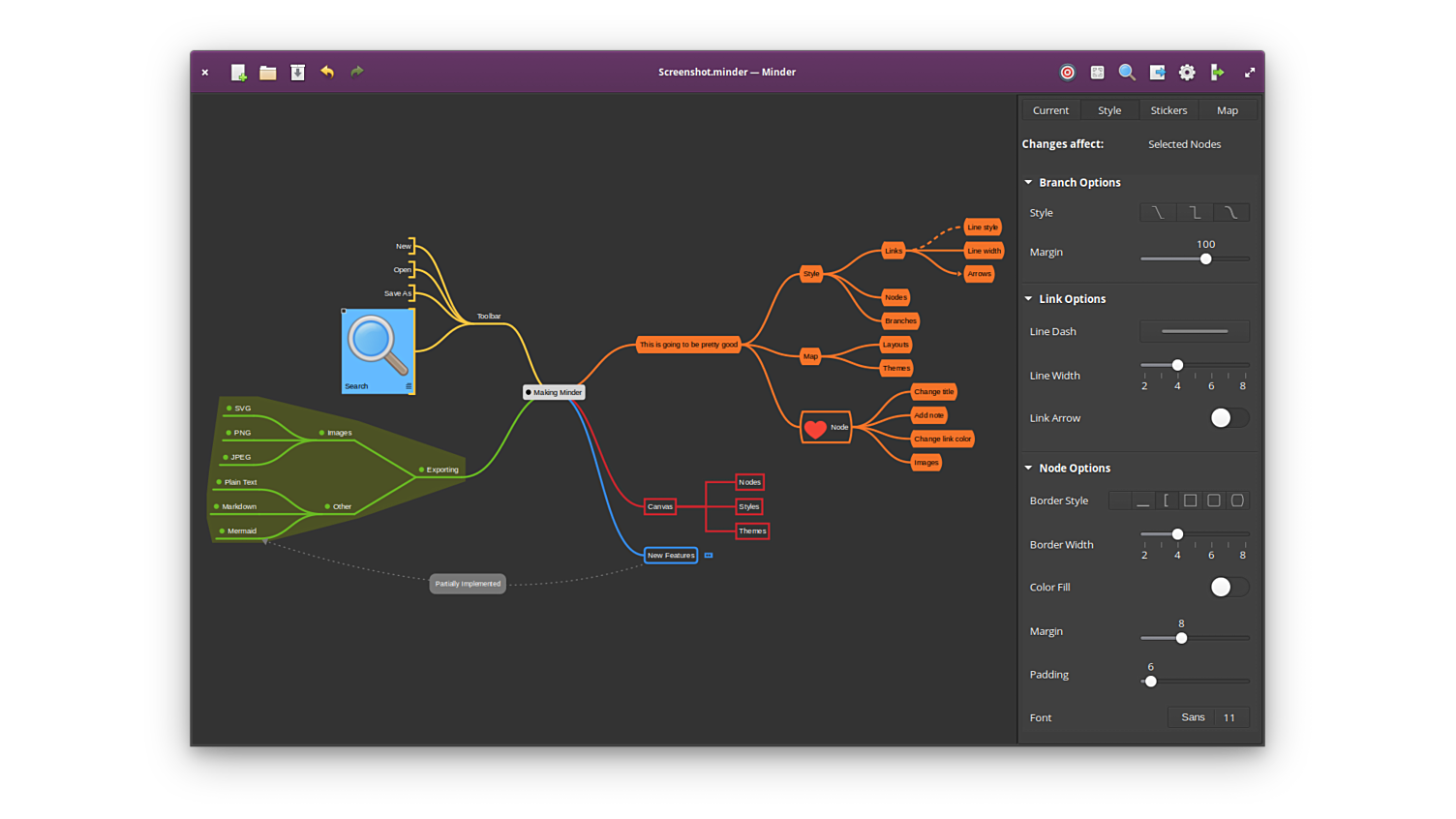Select the rounded rectangle border style
1456x819 pixels.
tap(1214, 500)
